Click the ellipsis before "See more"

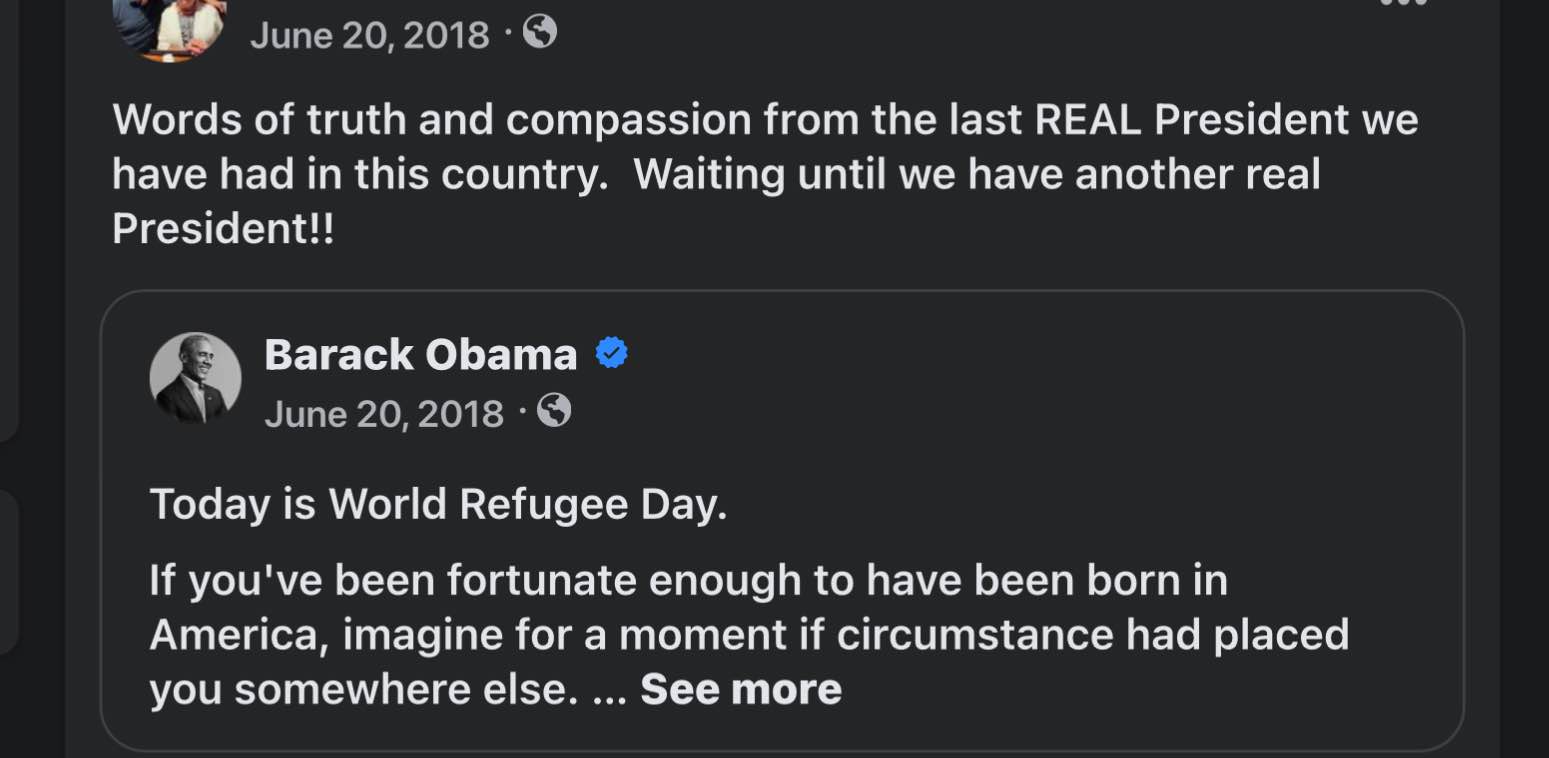click(609, 691)
